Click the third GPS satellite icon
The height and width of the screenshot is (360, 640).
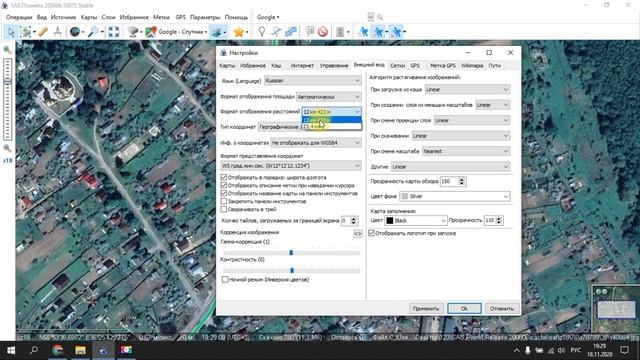pos(396,32)
